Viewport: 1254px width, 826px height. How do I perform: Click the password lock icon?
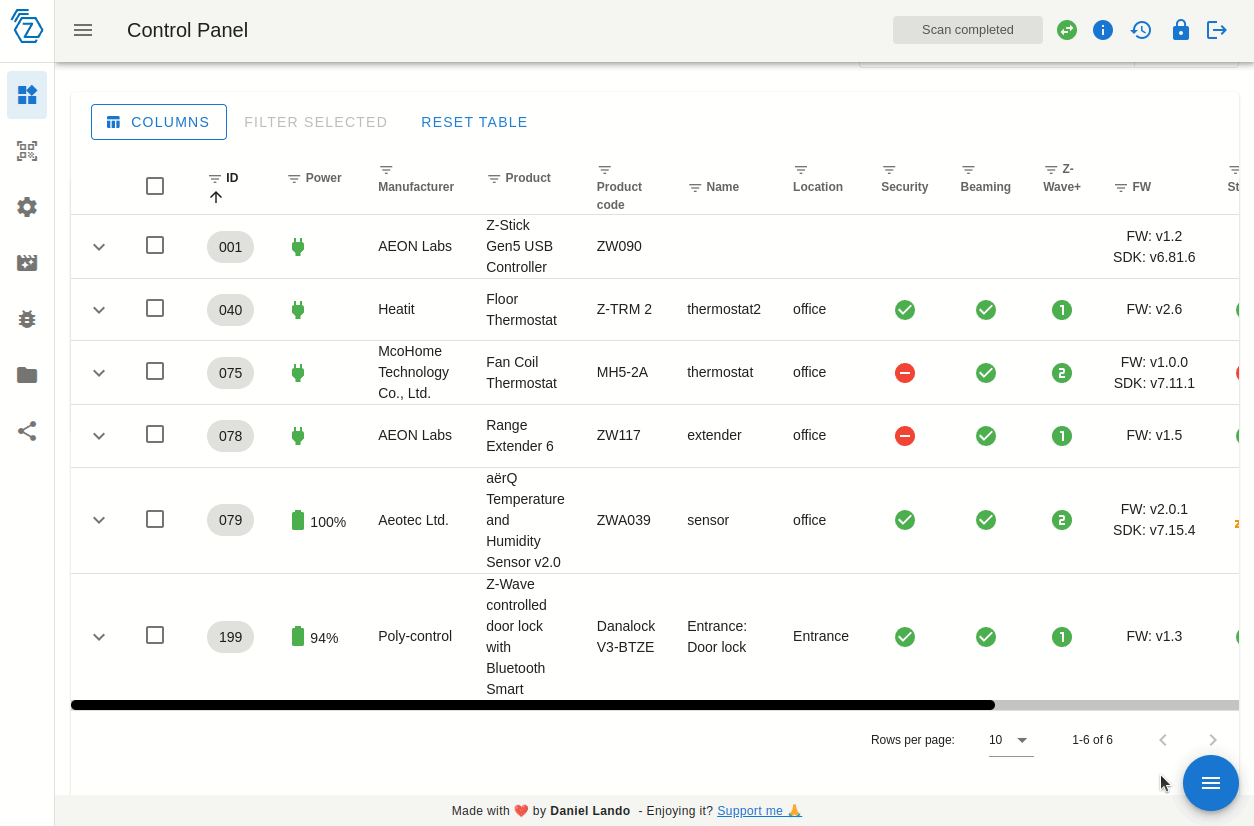pyautogui.click(x=1181, y=30)
